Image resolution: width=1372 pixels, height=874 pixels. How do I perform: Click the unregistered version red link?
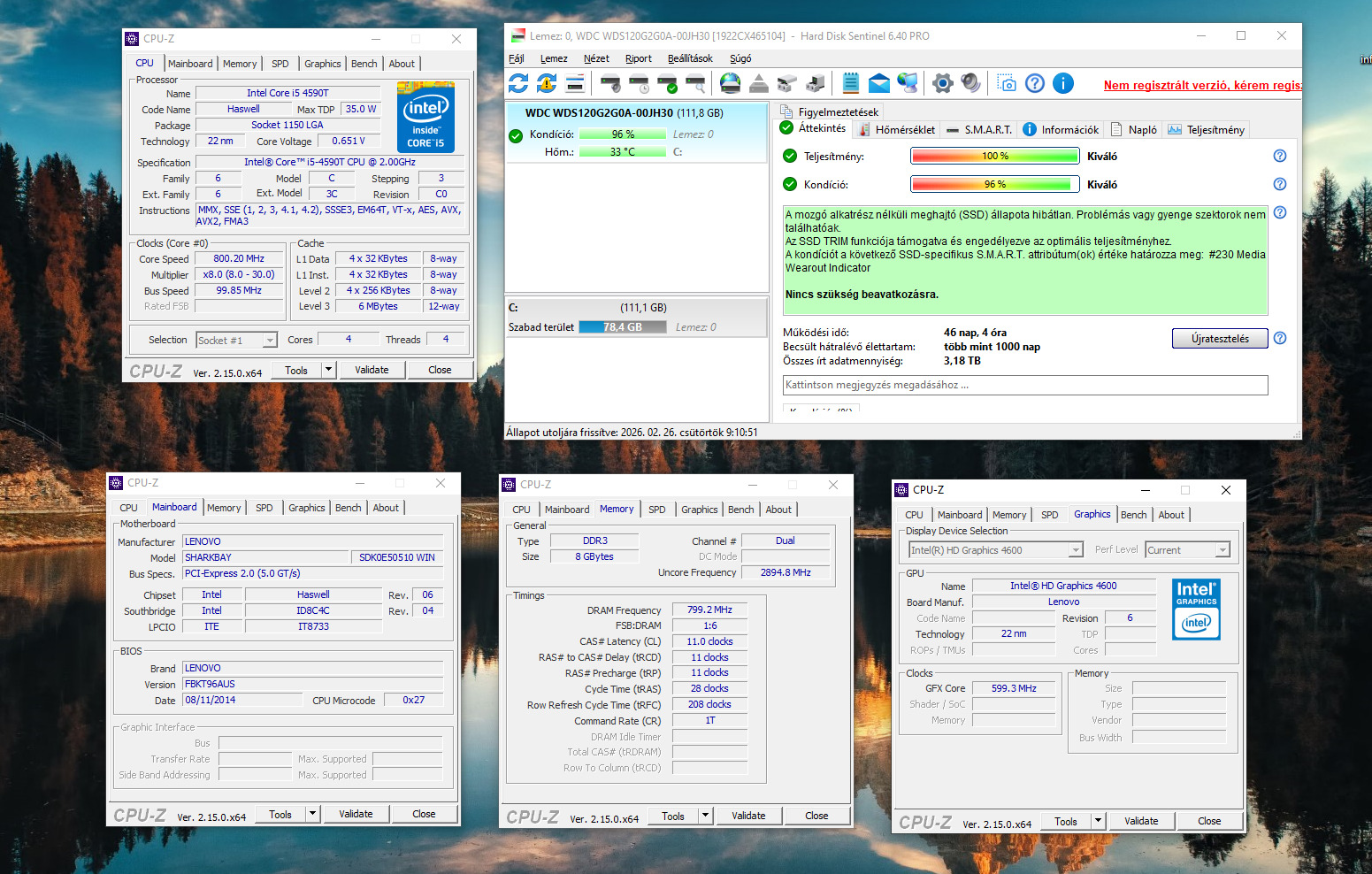click(1202, 85)
